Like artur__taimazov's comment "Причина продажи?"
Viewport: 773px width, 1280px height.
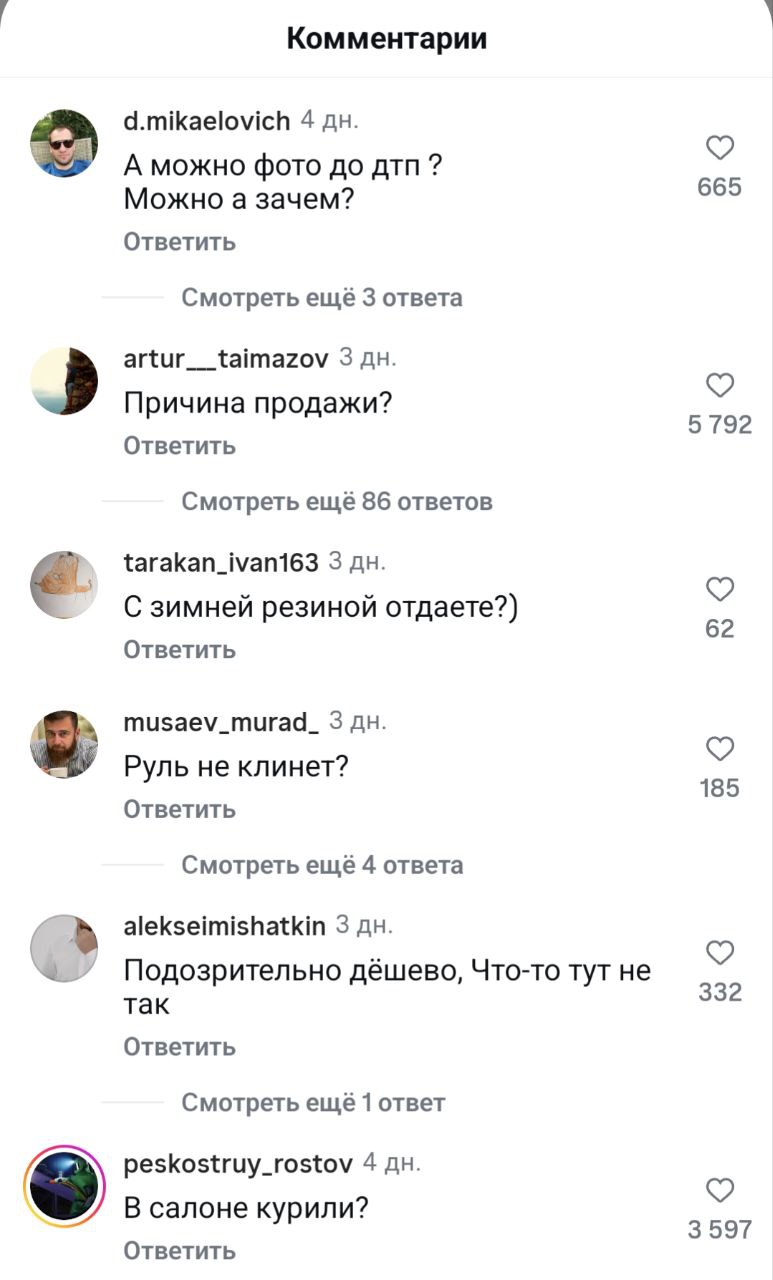(720, 385)
